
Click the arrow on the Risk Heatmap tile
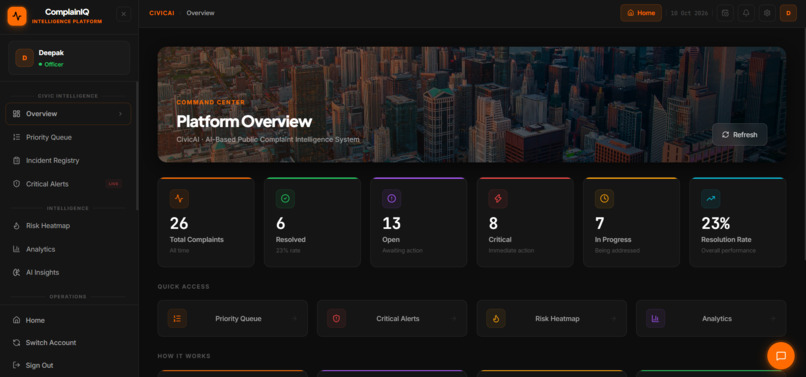pyautogui.click(x=613, y=318)
